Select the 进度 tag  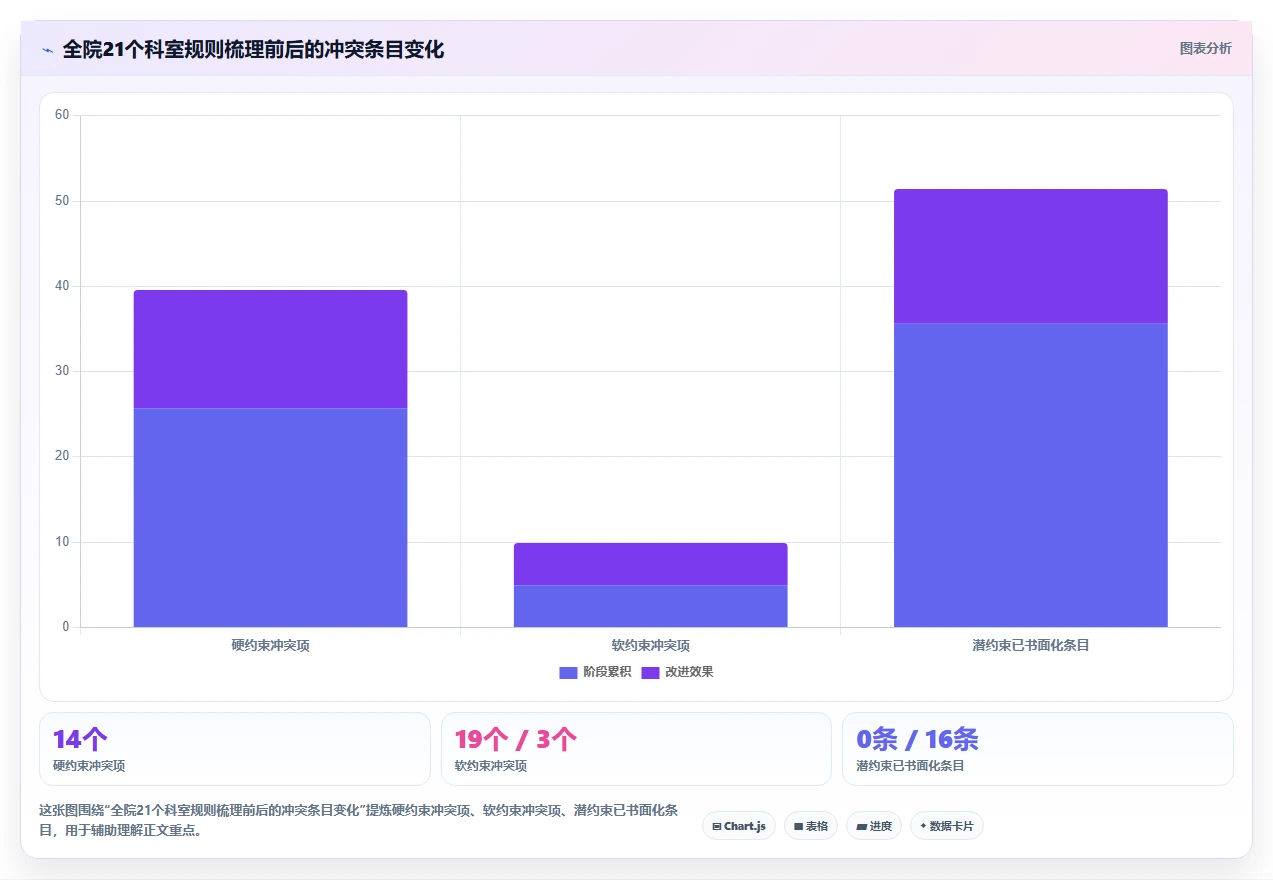tap(874, 826)
